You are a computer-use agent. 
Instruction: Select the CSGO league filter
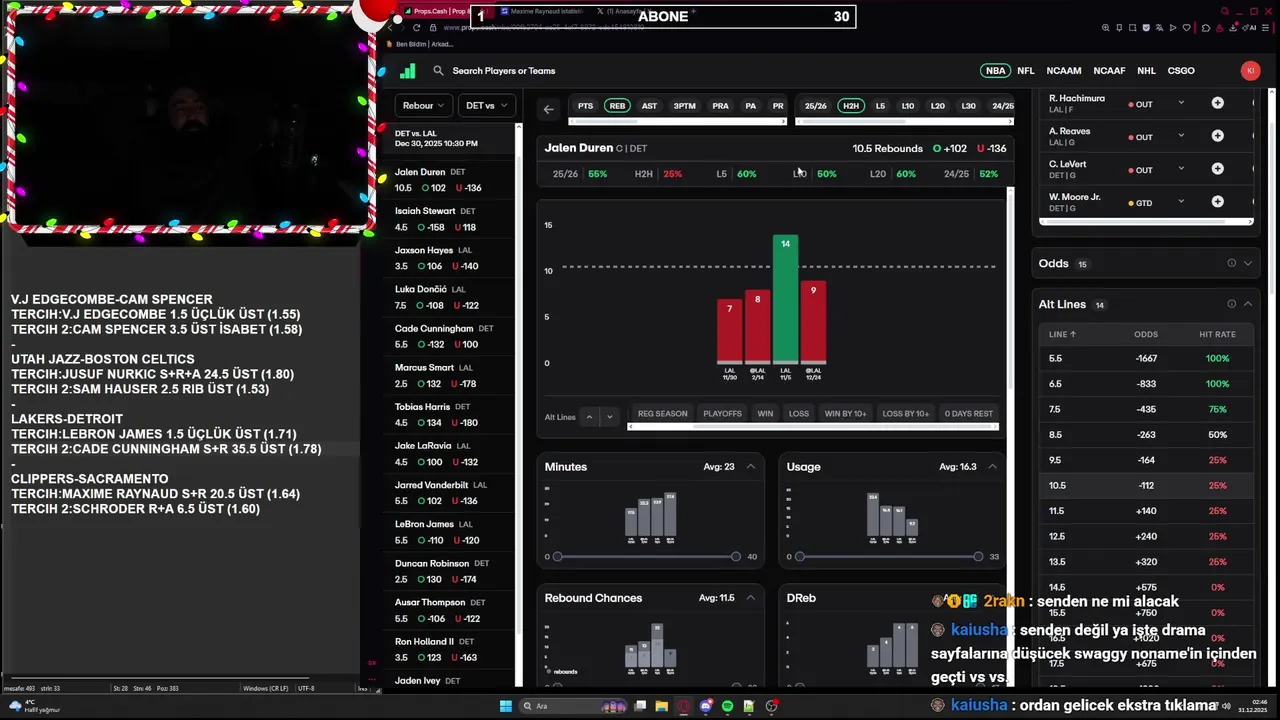[x=1181, y=71]
